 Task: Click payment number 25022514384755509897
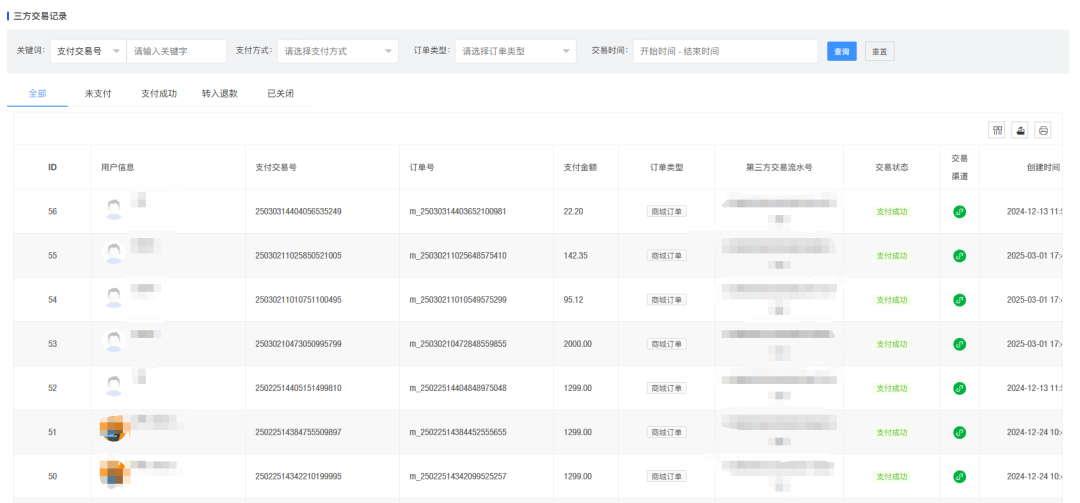click(x=298, y=432)
